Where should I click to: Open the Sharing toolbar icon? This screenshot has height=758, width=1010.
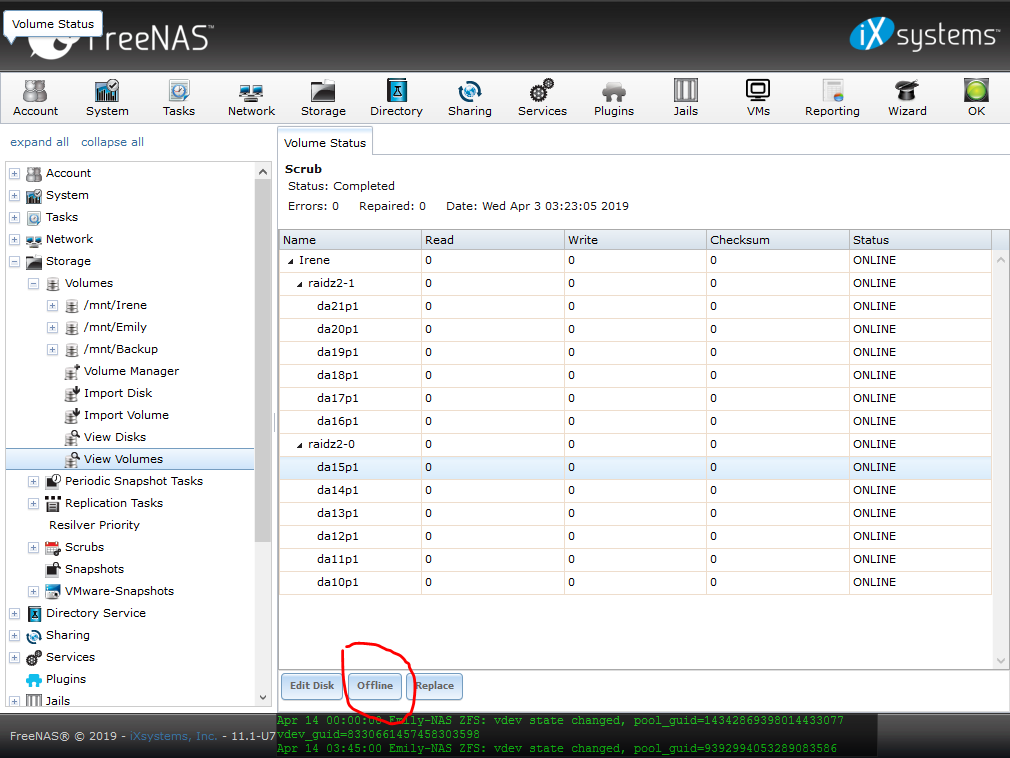coord(470,98)
